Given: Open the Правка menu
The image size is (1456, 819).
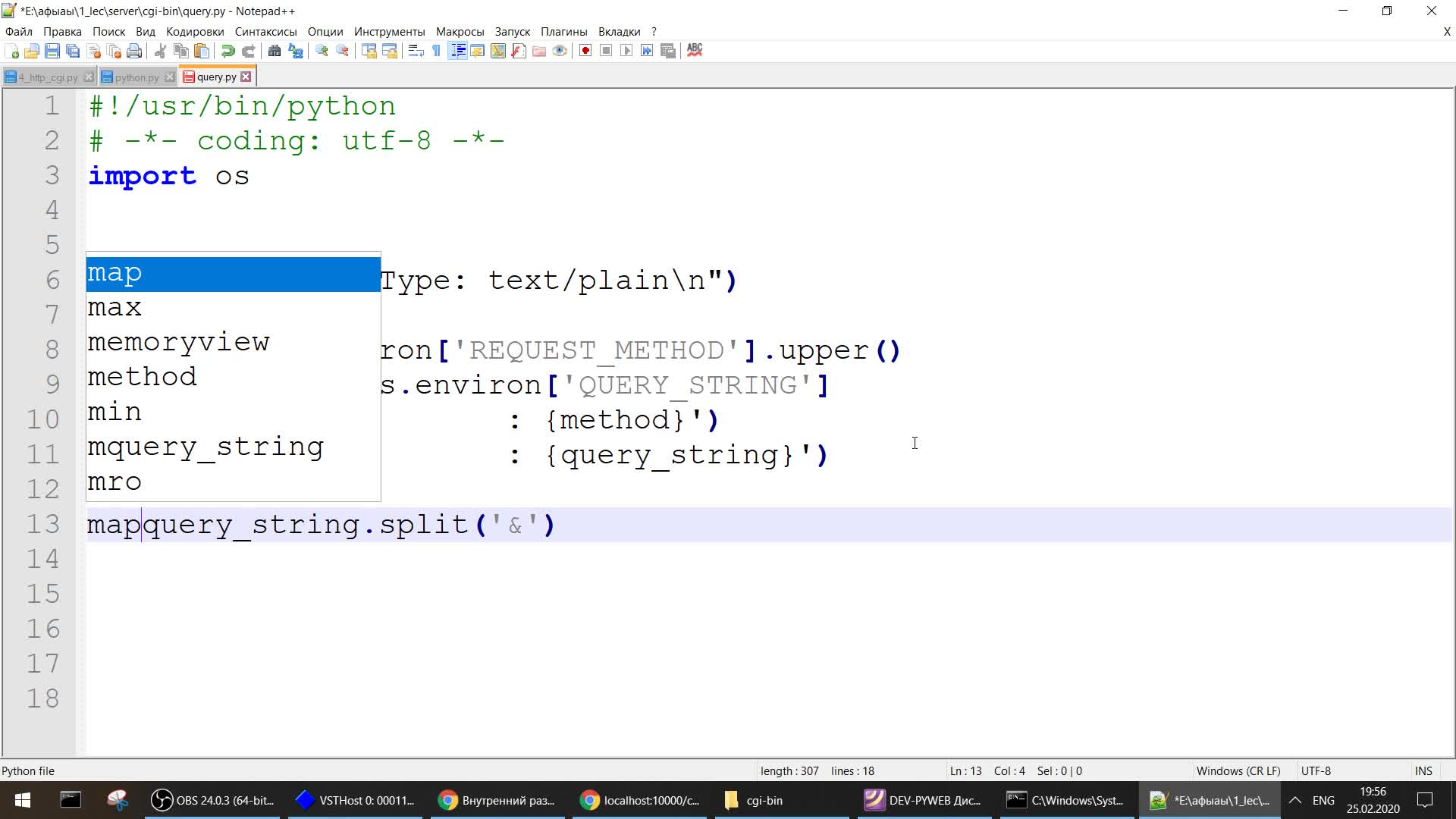Looking at the screenshot, I should pyautogui.click(x=62, y=31).
